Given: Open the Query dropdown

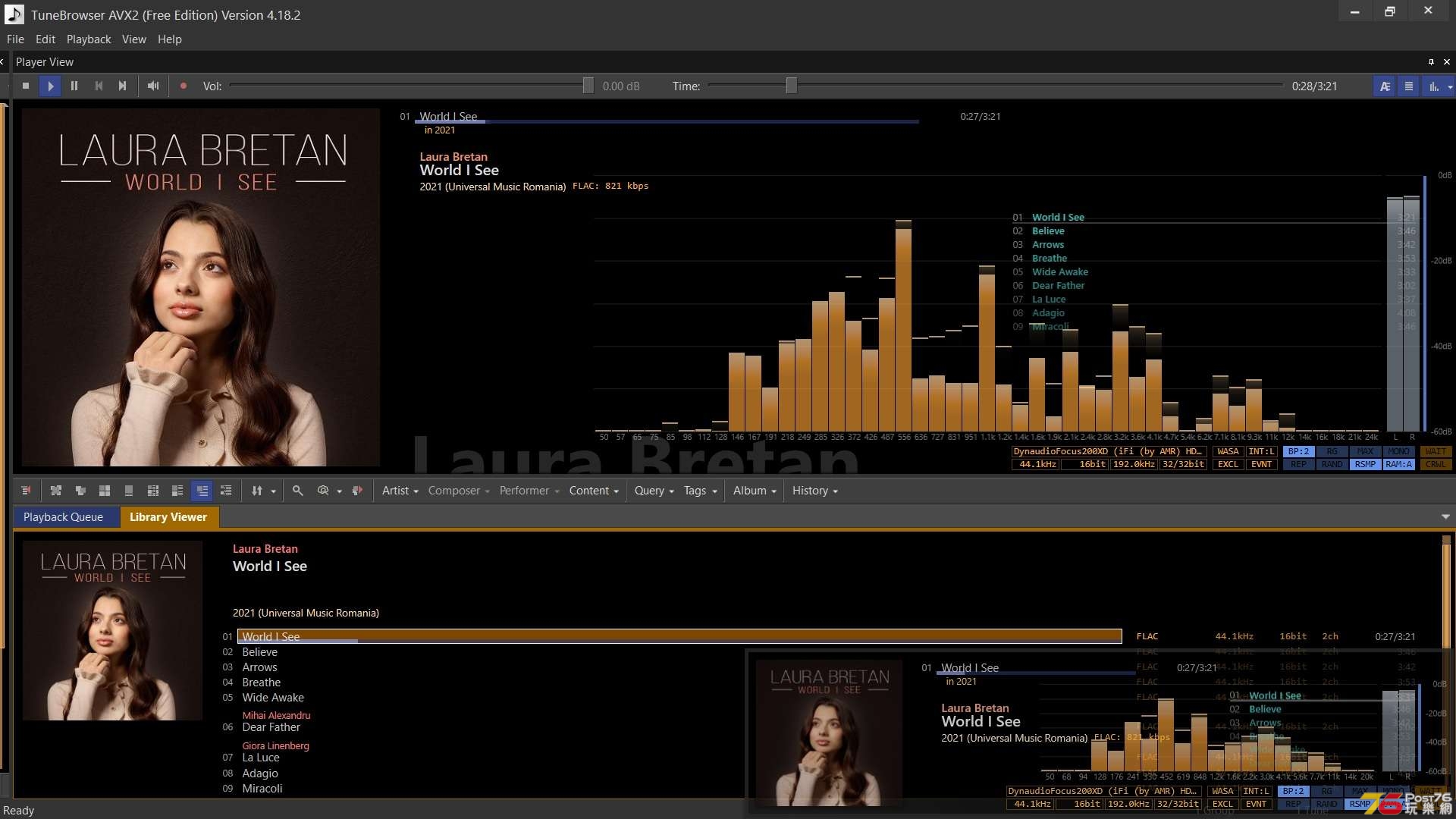Looking at the screenshot, I should click(x=654, y=491).
